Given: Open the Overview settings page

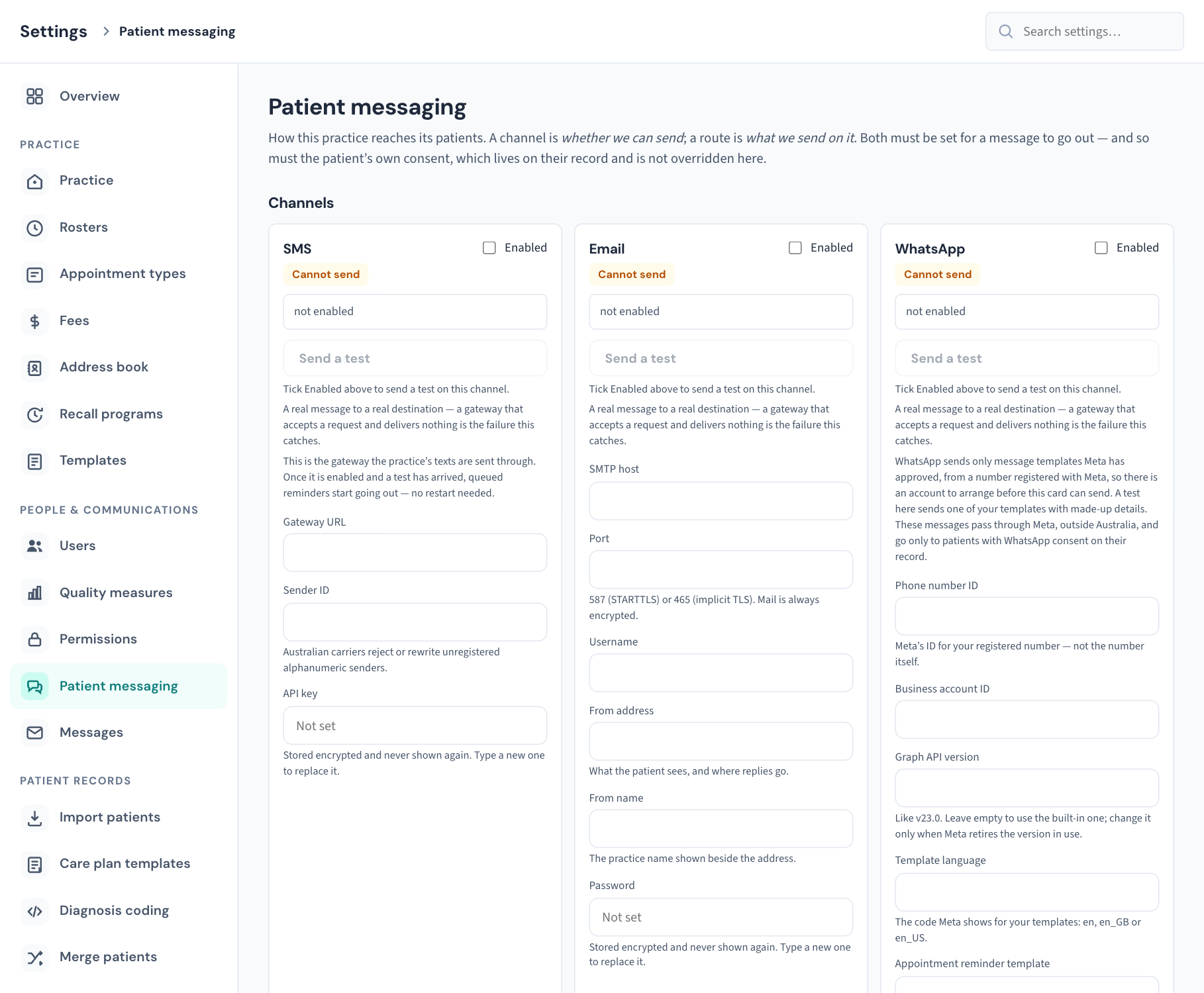Looking at the screenshot, I should [119, 97].
